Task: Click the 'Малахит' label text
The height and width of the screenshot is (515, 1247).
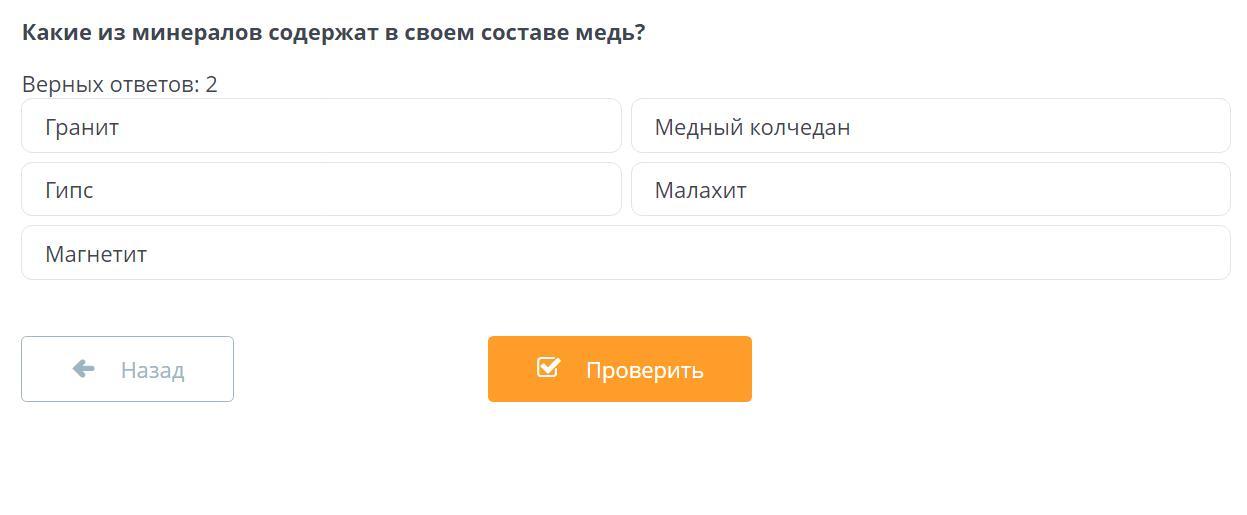Action: pos(700,190)
